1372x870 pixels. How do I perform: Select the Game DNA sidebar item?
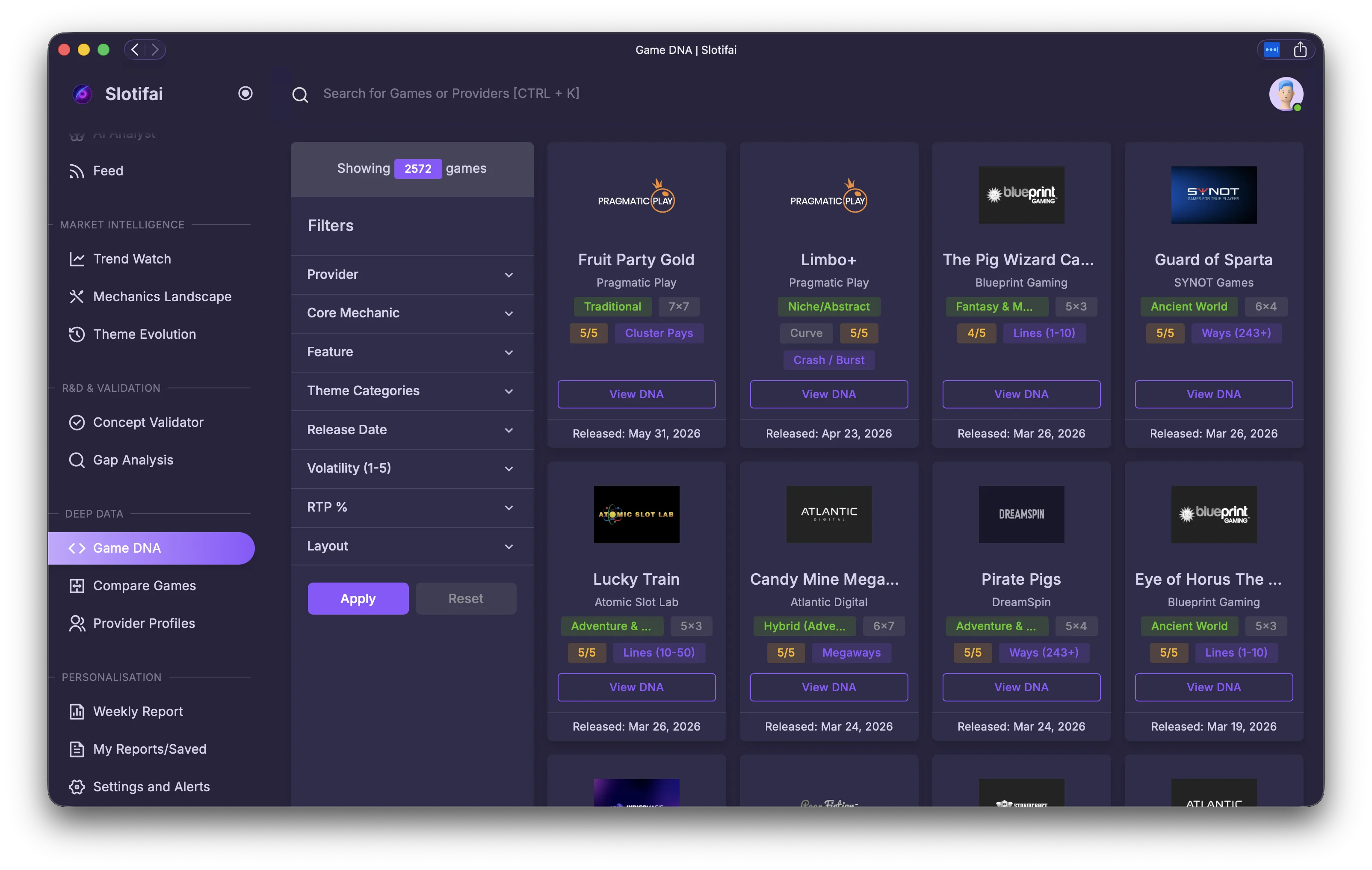pos(151,548)
